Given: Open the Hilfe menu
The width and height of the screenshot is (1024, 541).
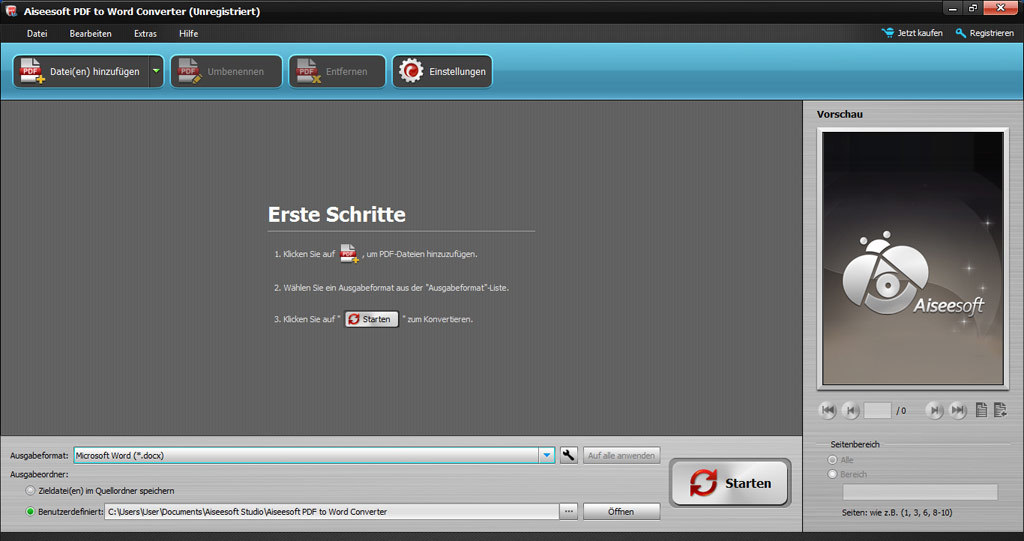Looking at the screenshot, I should [188, 33].
